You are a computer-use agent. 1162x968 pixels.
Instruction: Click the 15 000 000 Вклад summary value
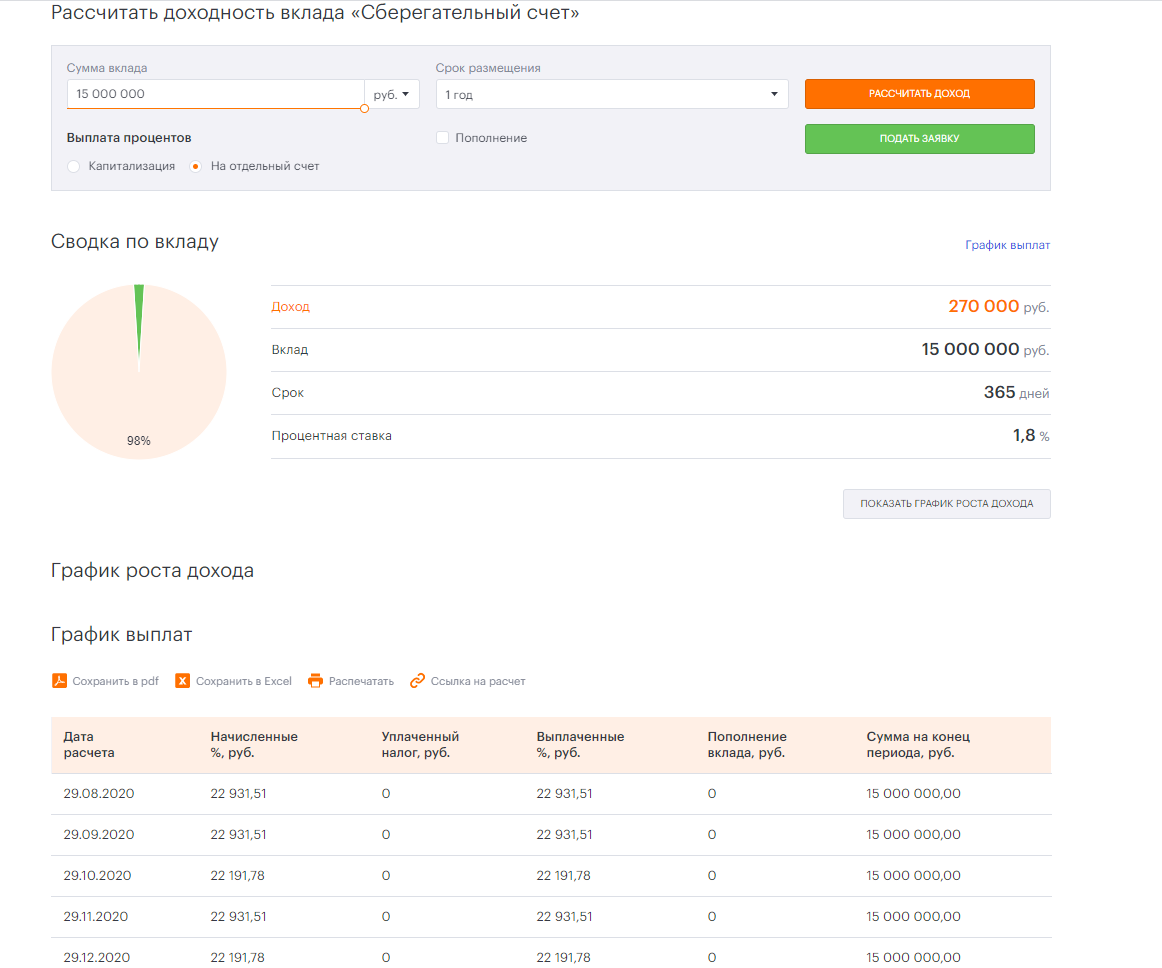click(x=970, y=349)
